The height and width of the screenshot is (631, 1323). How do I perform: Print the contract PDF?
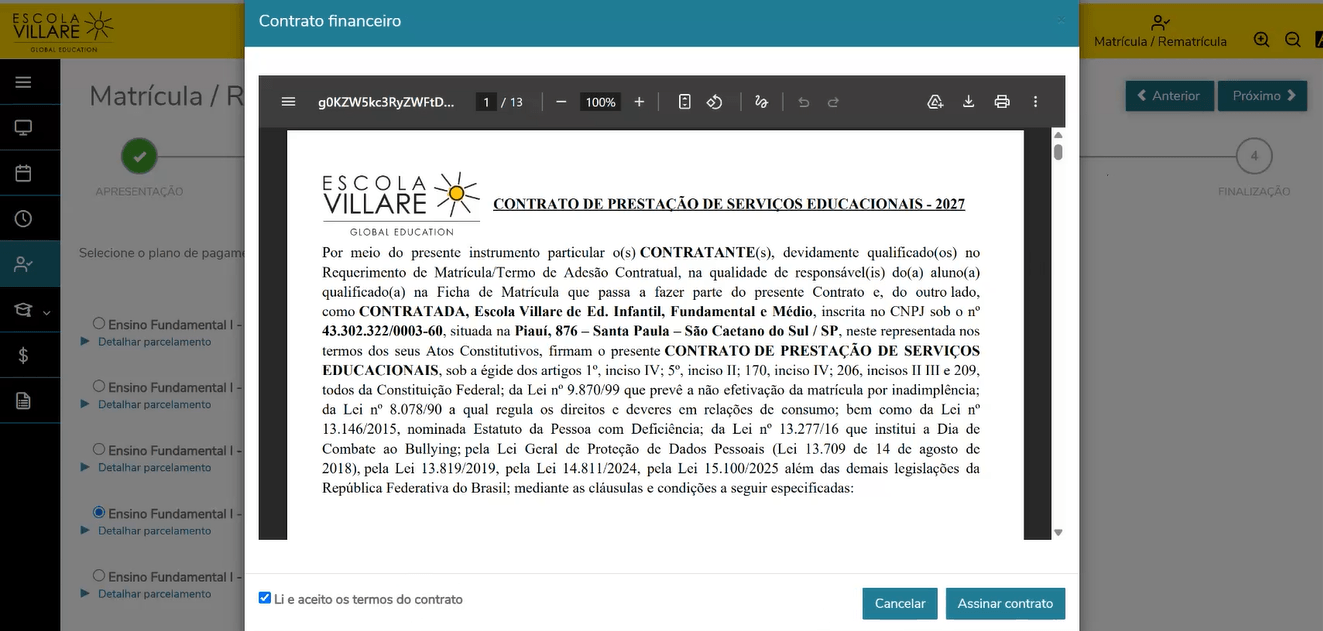[x=1002, y=102]
